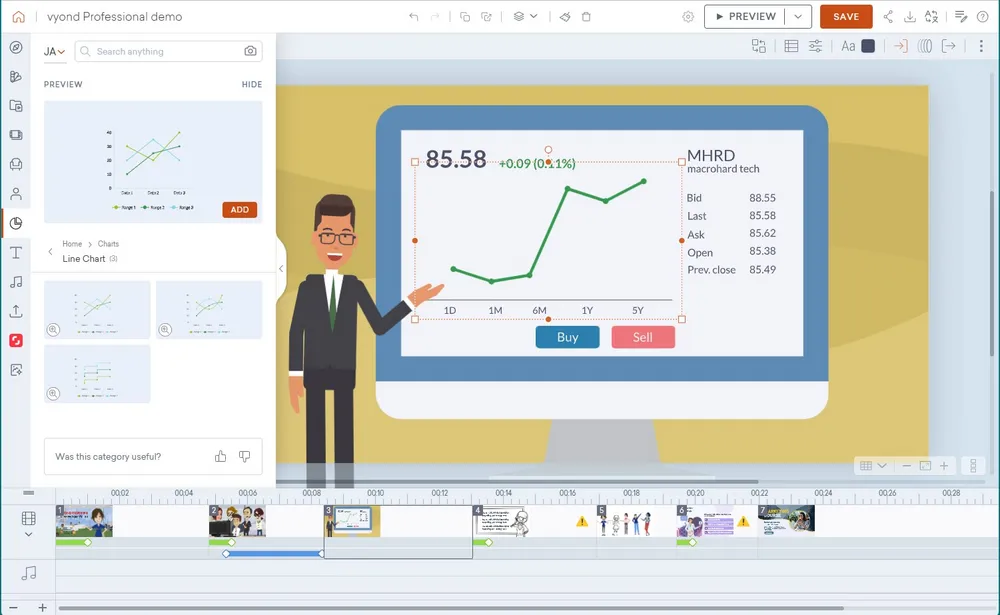Click the orange ADD button
Viewport: 1000px width, 615px height.
pos(240,210)
